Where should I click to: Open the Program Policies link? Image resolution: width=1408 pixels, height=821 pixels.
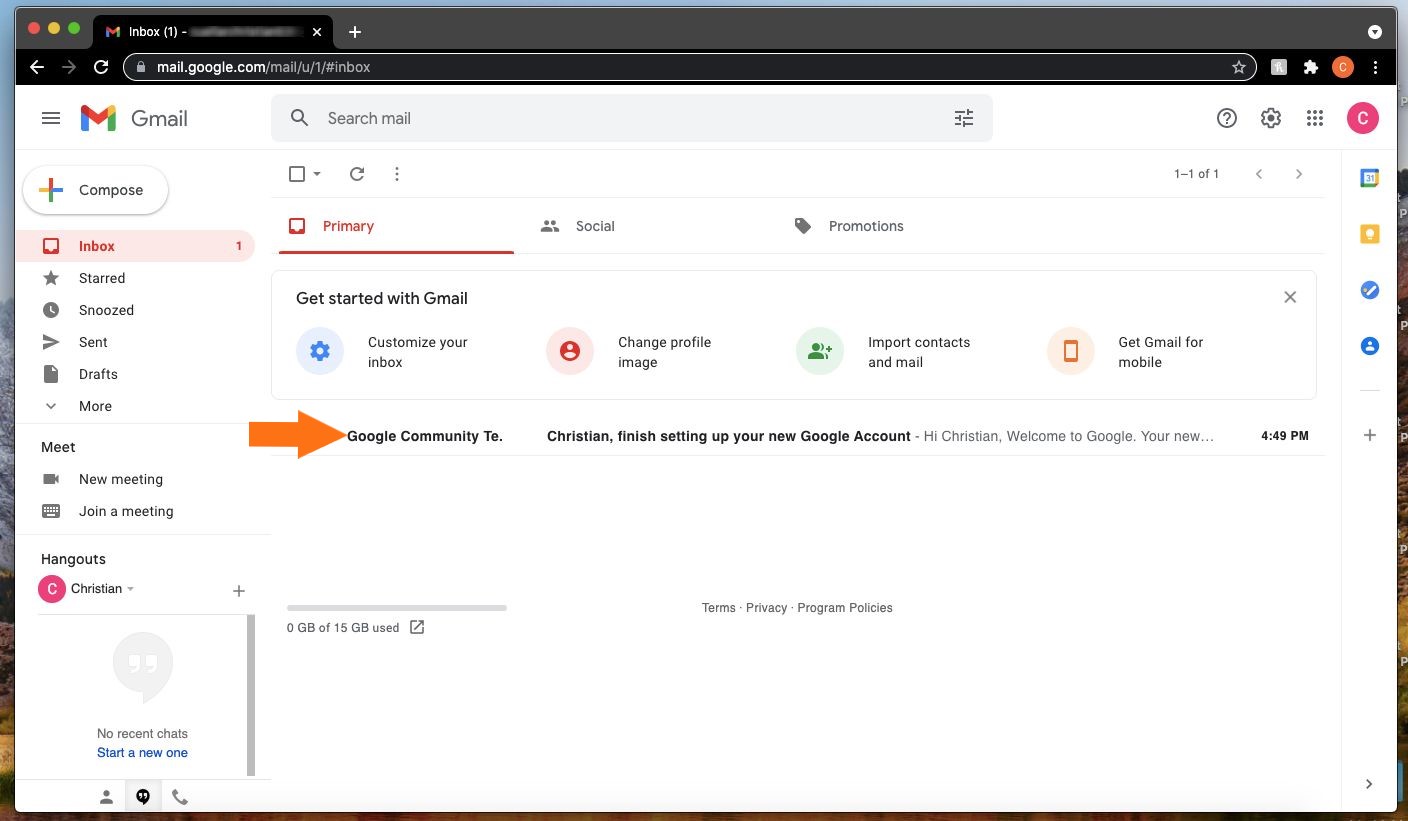coord(845,608)
